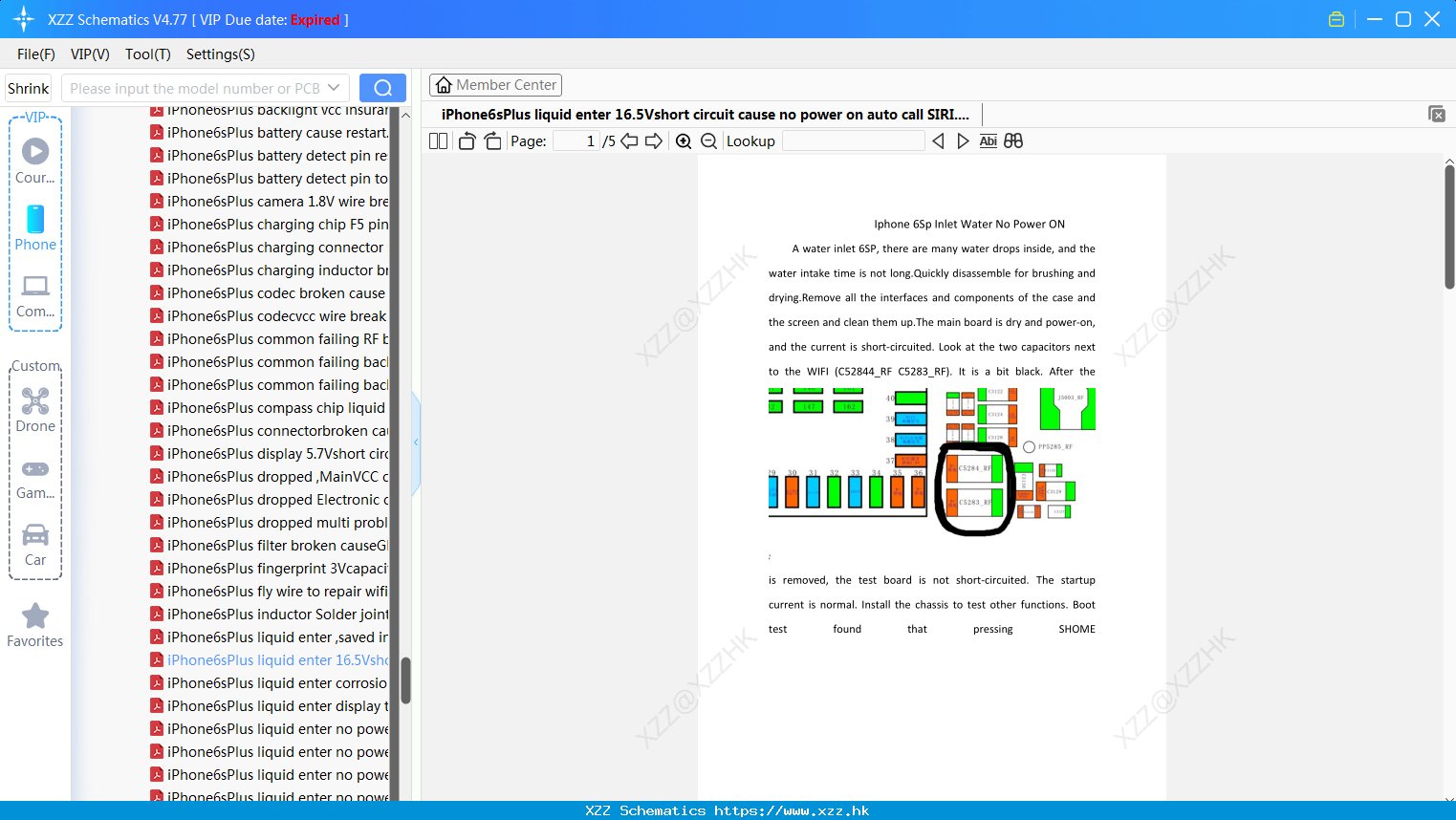
Task: Open 'iPhone6sPlus charging chip F5 pin' file
Action: [x=270, y=225]
